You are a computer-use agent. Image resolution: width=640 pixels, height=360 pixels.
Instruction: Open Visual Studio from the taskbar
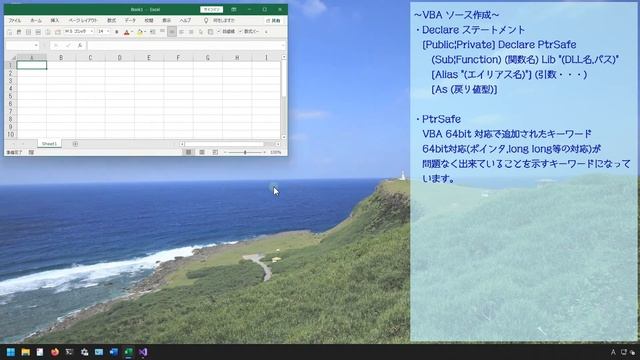pos(143,352)
